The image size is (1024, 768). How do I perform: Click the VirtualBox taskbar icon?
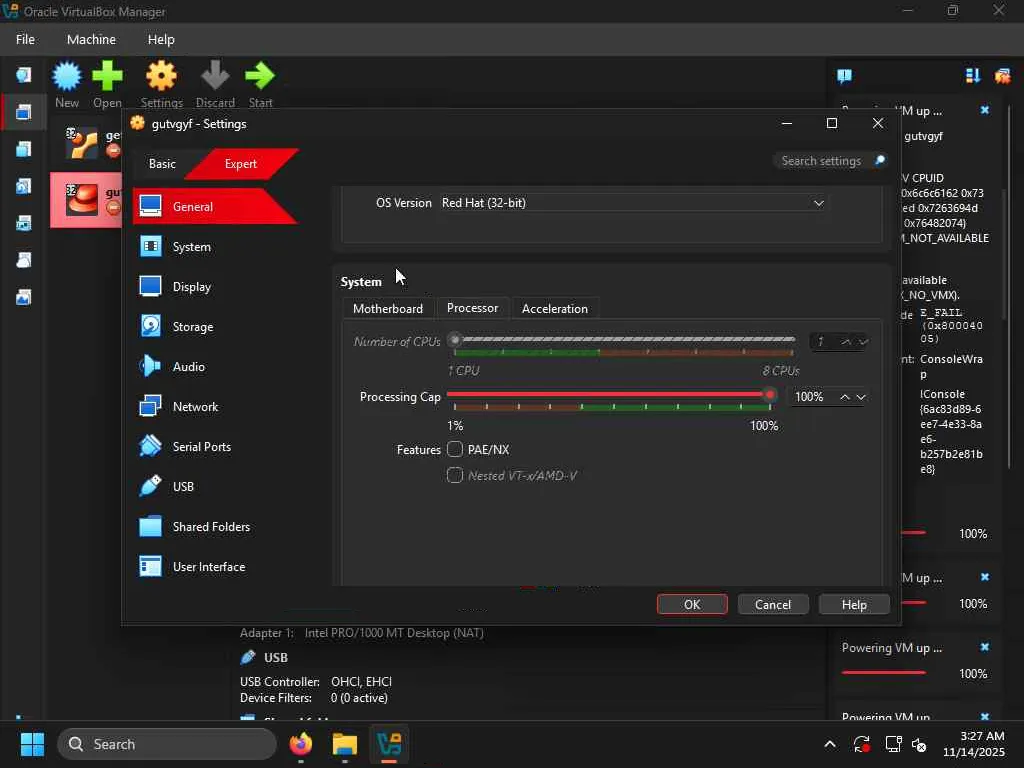click(x=389, y=744)
